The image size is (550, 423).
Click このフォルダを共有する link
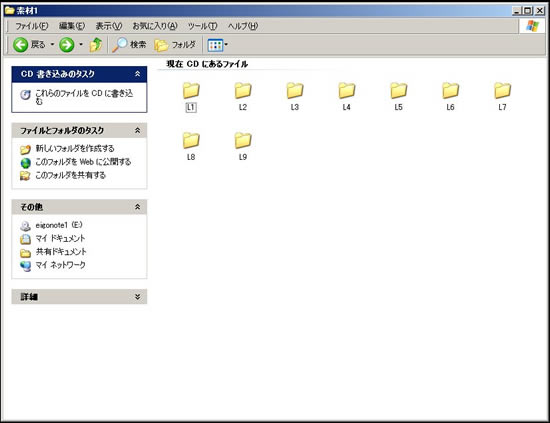pyautogui.click(x=71, y=175)
